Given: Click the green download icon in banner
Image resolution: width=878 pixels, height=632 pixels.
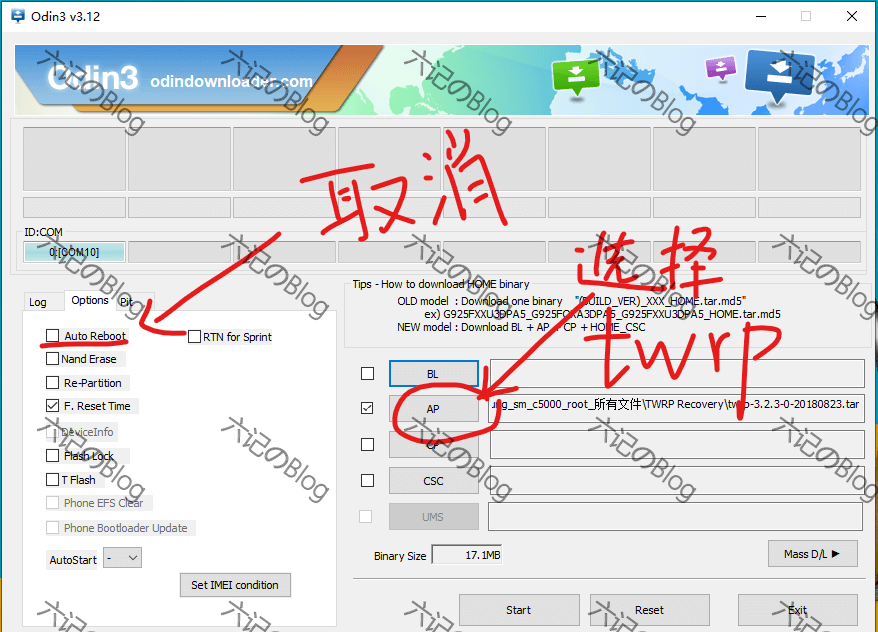Looking at the screenshot, I should tap(576, 78).
